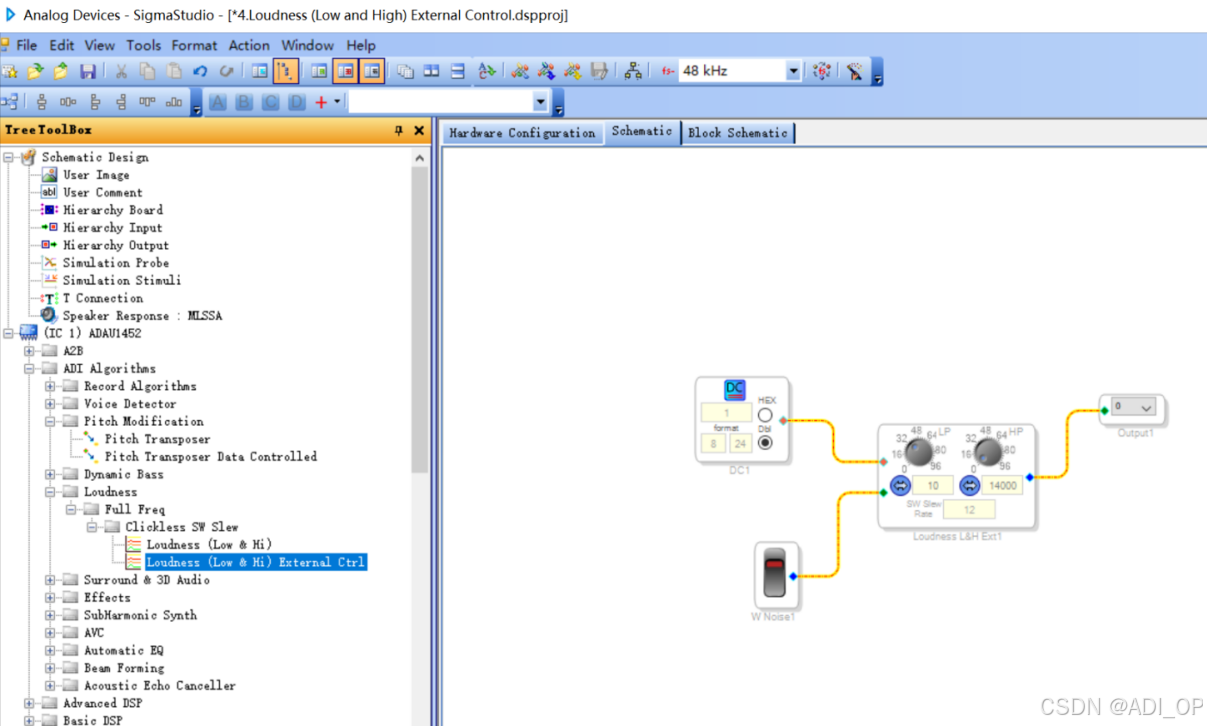Select the HEX radio button on DC1
Screen dimensions: 1207x726
coord(765,415)
